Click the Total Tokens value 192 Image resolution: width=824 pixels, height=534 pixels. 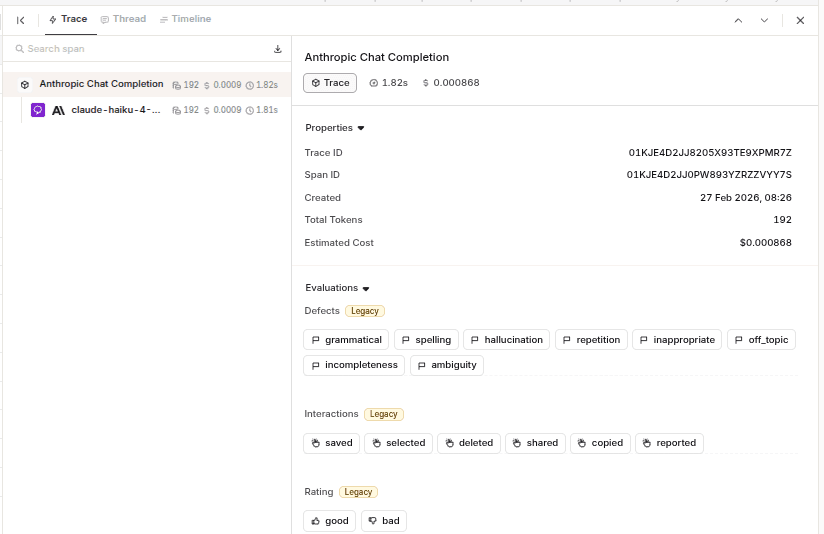coord(782,220)
